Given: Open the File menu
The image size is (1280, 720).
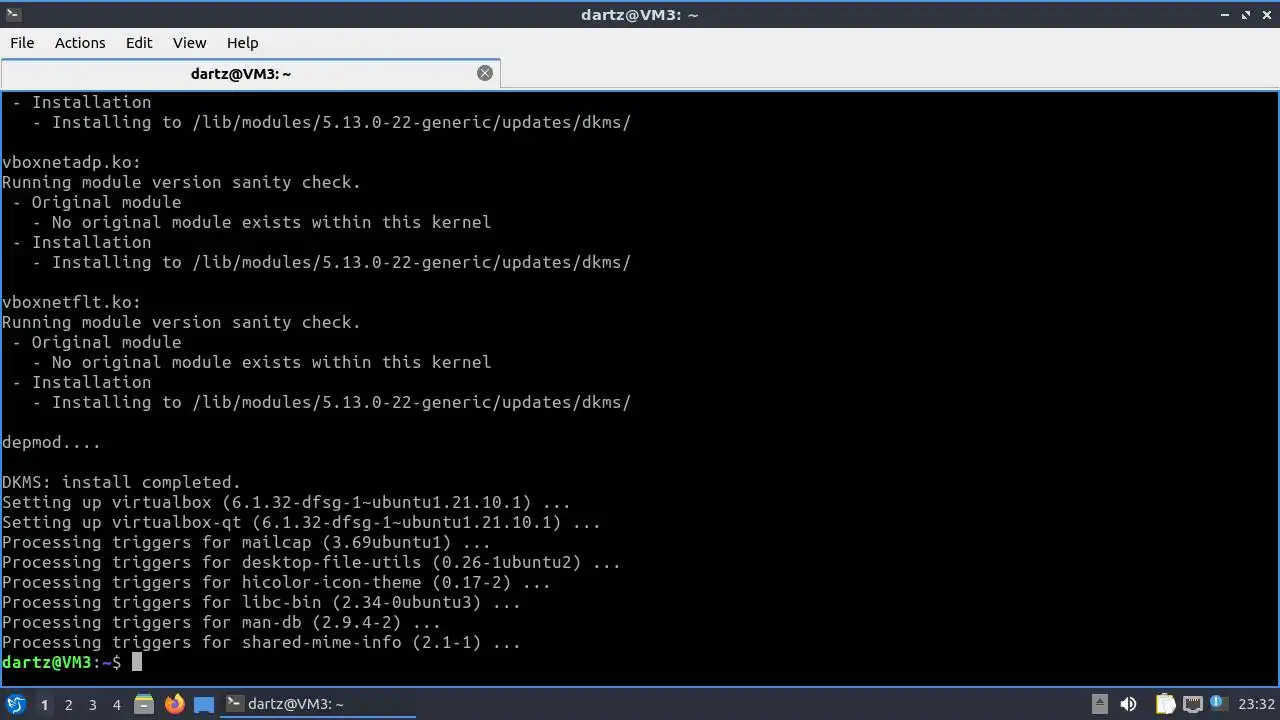Looking at the screenshot, I should (22, 43).
